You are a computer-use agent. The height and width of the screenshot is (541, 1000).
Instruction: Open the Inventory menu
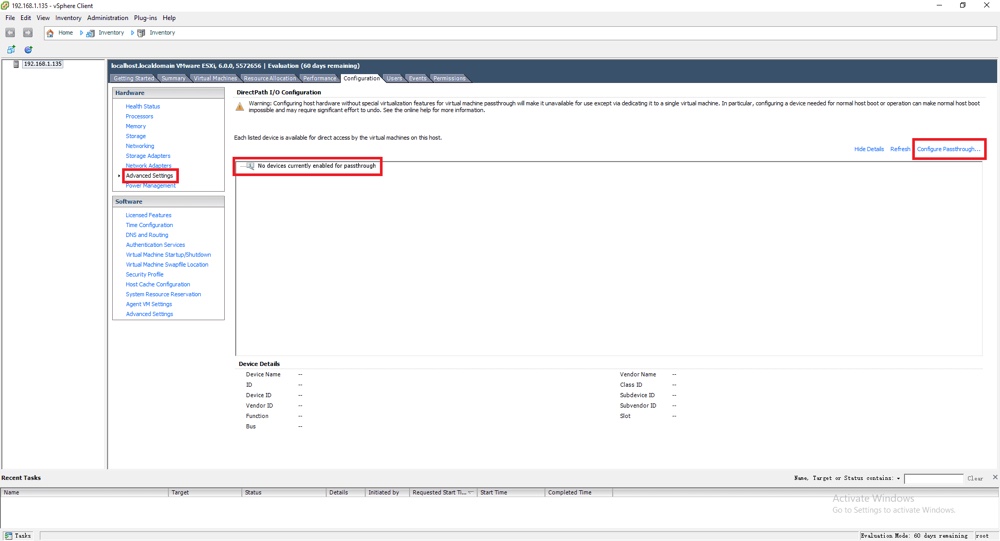pyautogui.click(x=68, y=18)
